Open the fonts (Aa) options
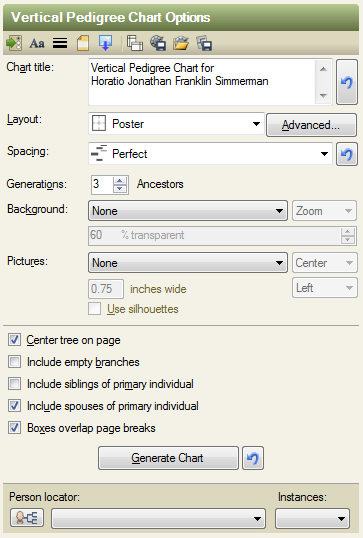 [37, 44]
